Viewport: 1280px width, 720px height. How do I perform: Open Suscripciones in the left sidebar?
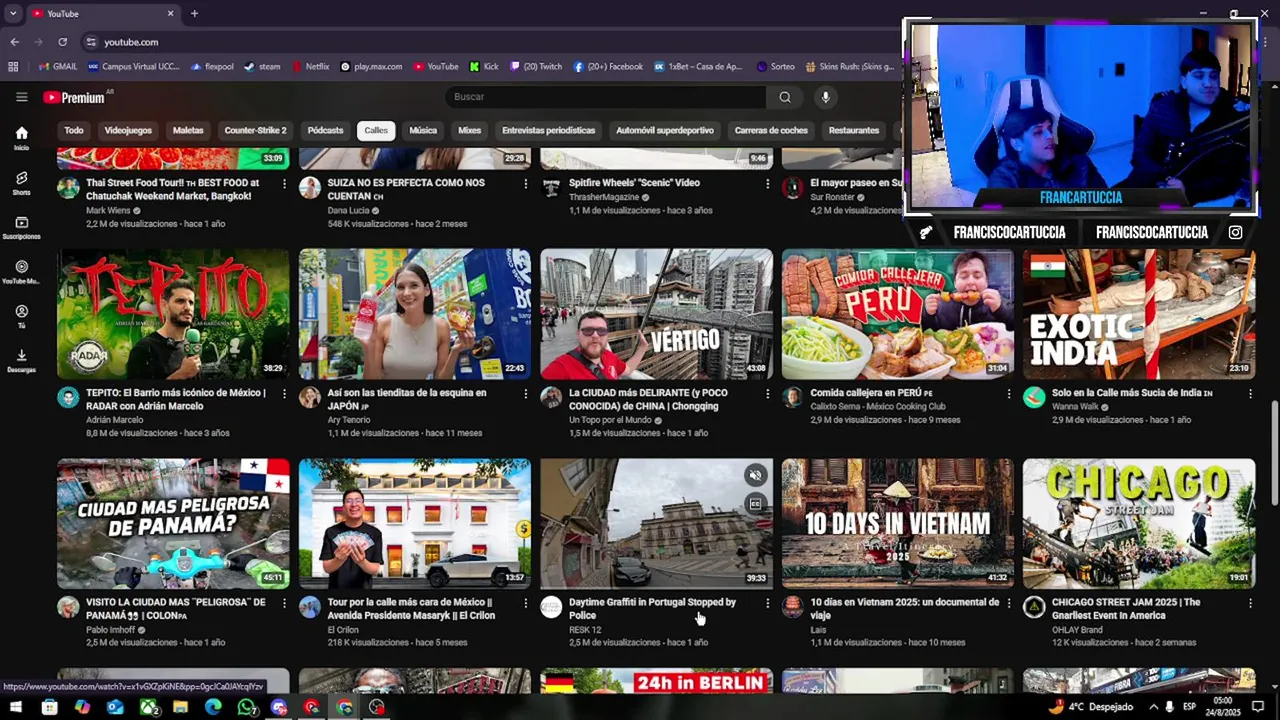click(x=21, y=228)
